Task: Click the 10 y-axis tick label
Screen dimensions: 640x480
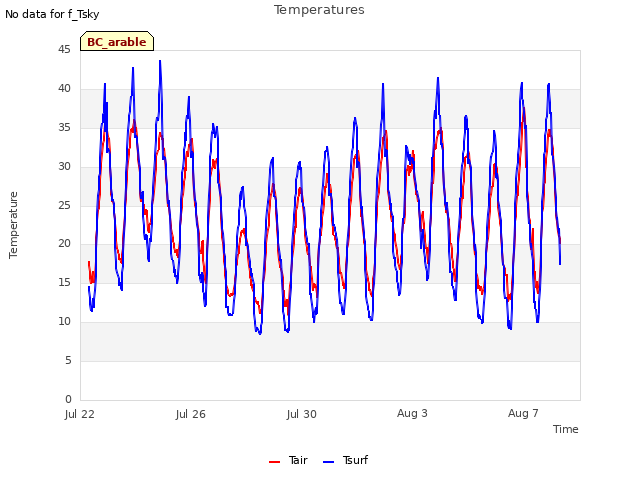Action: coord(64,322)
